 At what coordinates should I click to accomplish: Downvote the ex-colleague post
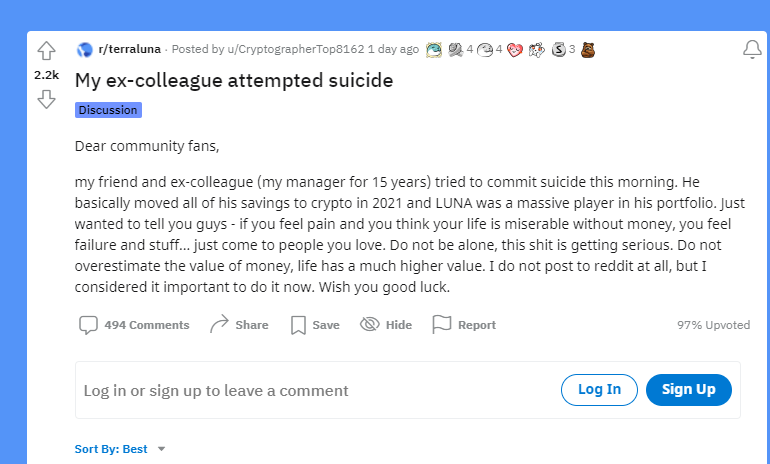[x=46, y=98]
